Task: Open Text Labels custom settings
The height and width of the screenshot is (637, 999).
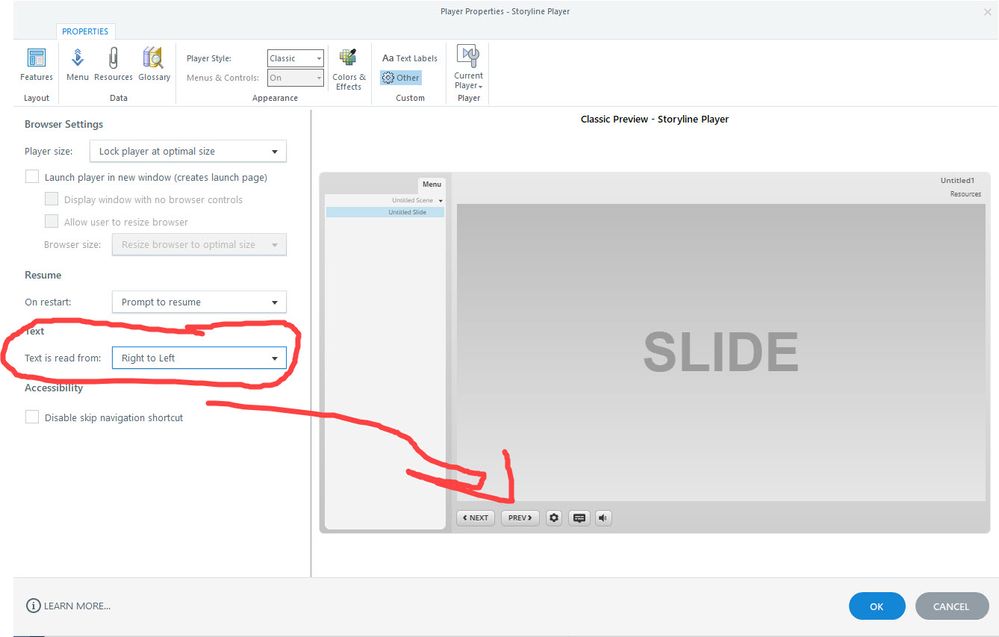Action: (410, 58)
